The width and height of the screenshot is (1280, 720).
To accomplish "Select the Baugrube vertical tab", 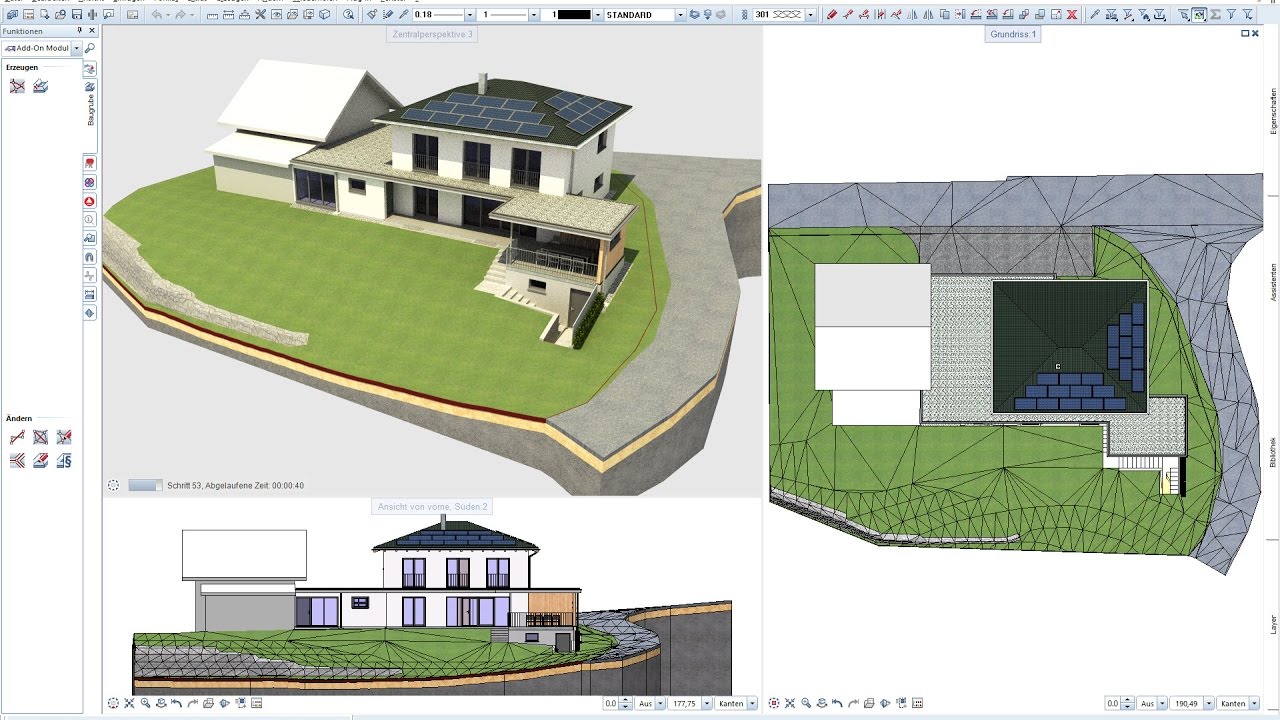I will click(91, 108).
